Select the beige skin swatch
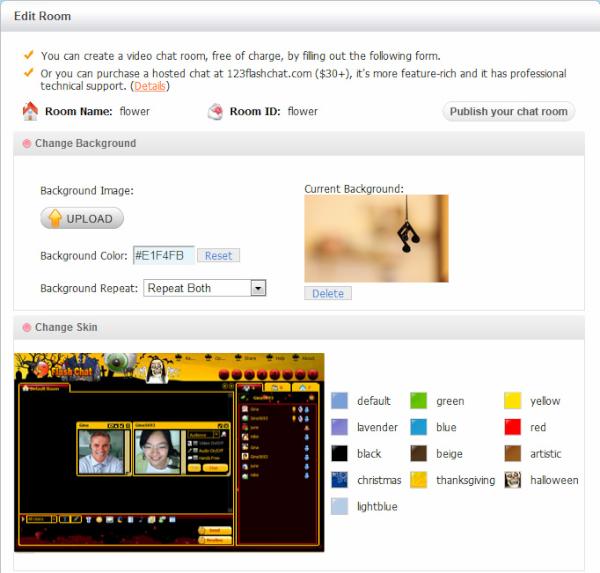 point(418,454)
